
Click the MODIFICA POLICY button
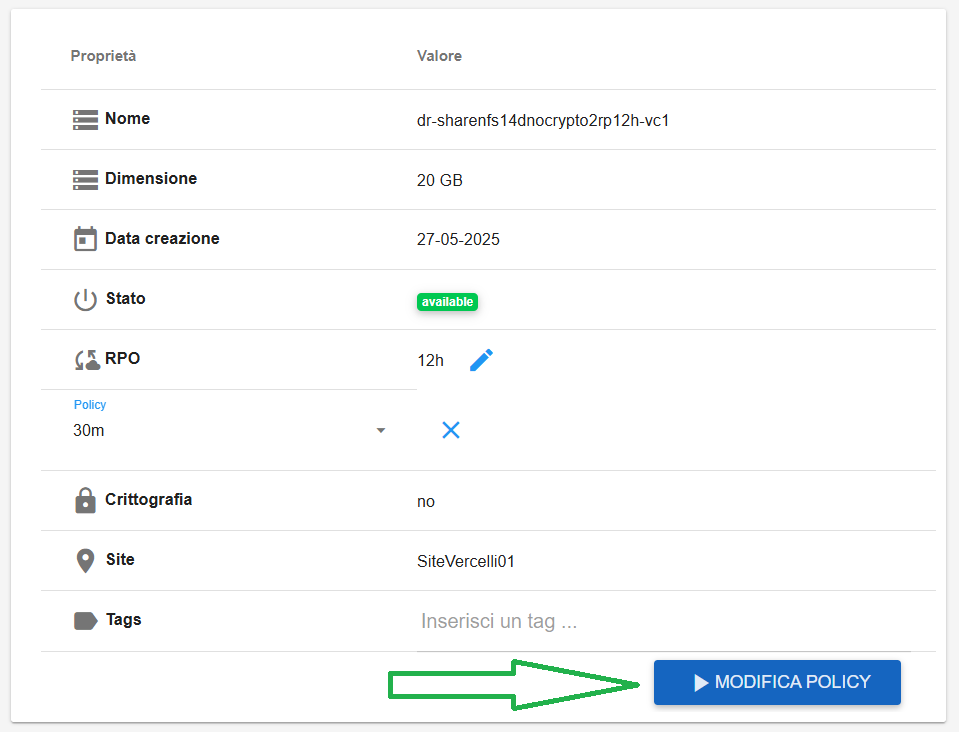coord(777,682)
